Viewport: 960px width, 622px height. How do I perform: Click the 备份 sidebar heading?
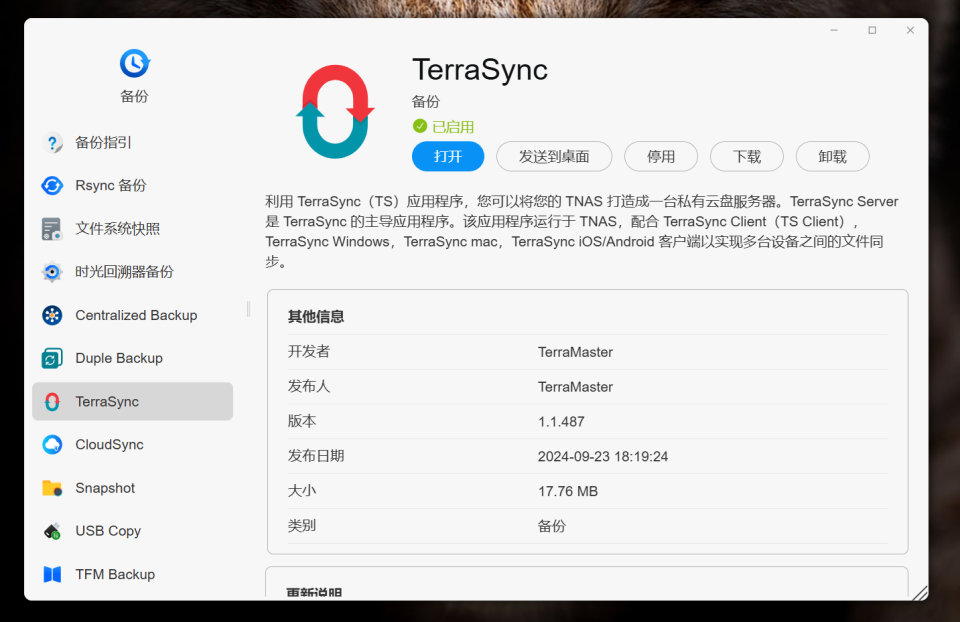[x=134, y=96]
